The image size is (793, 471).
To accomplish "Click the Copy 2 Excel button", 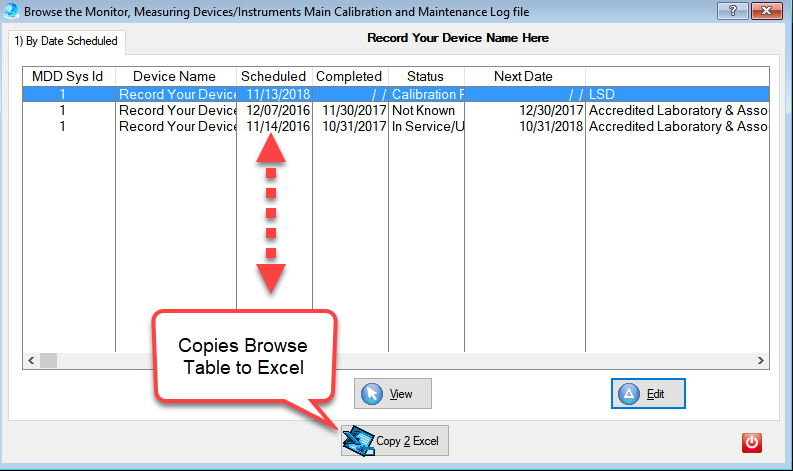I will 394,441.
